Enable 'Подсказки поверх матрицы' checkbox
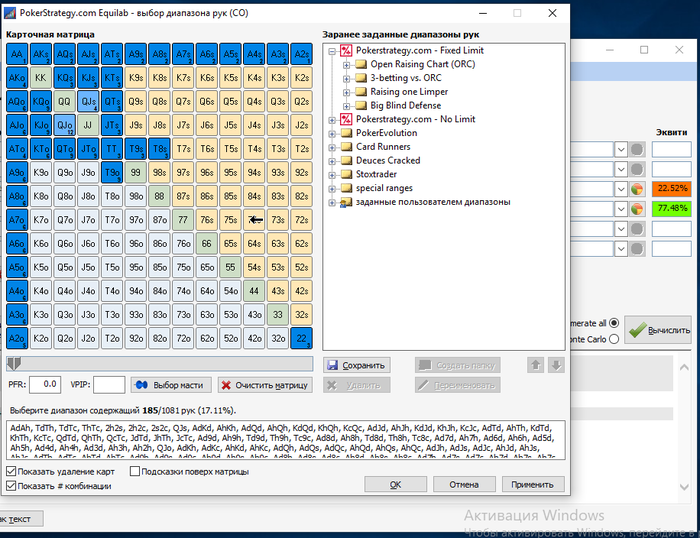This screenshot has width=700, height=538. pyautogui.click(x=134, y=471)
